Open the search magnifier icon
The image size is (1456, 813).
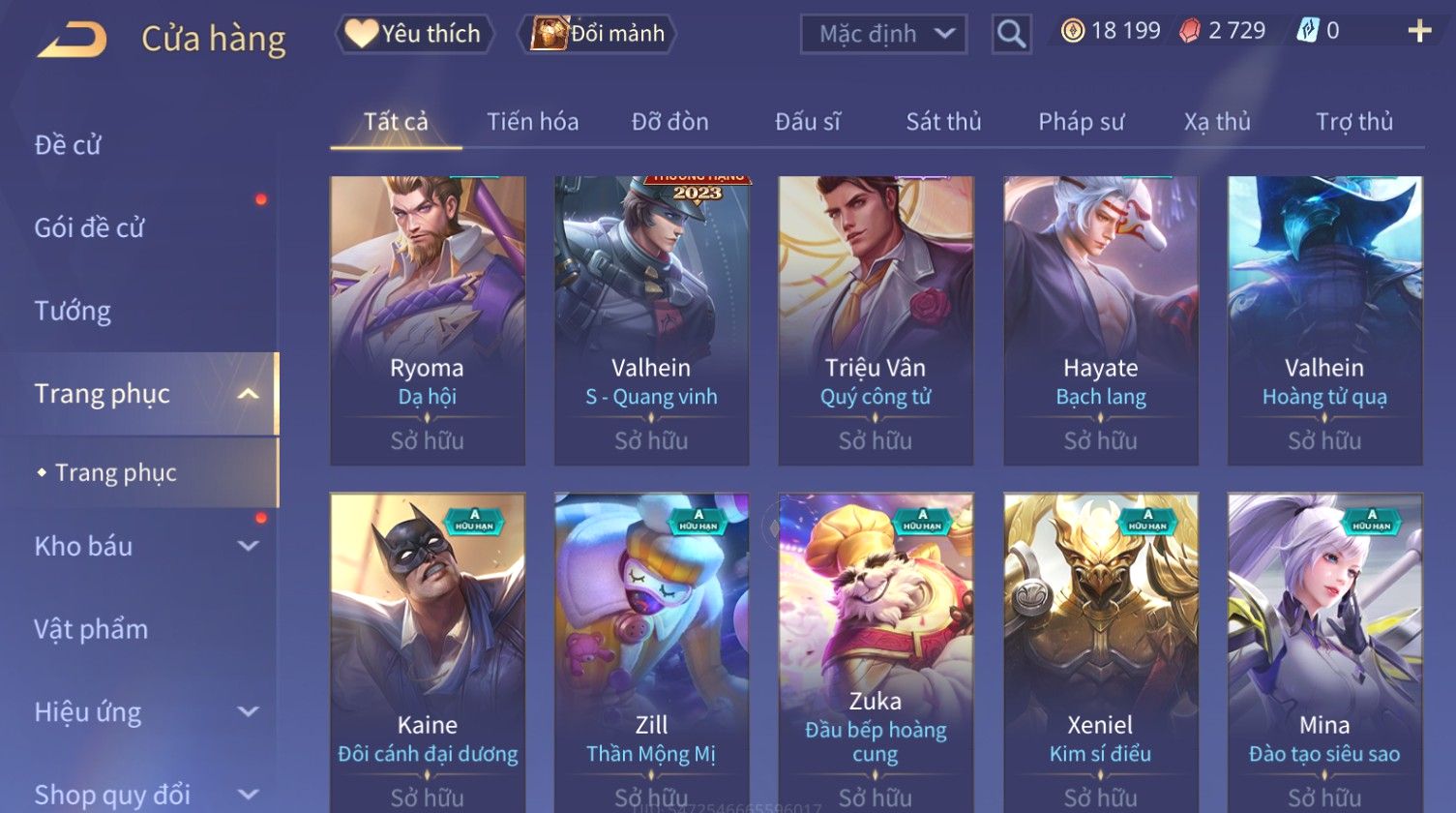tap(1011, 34)
